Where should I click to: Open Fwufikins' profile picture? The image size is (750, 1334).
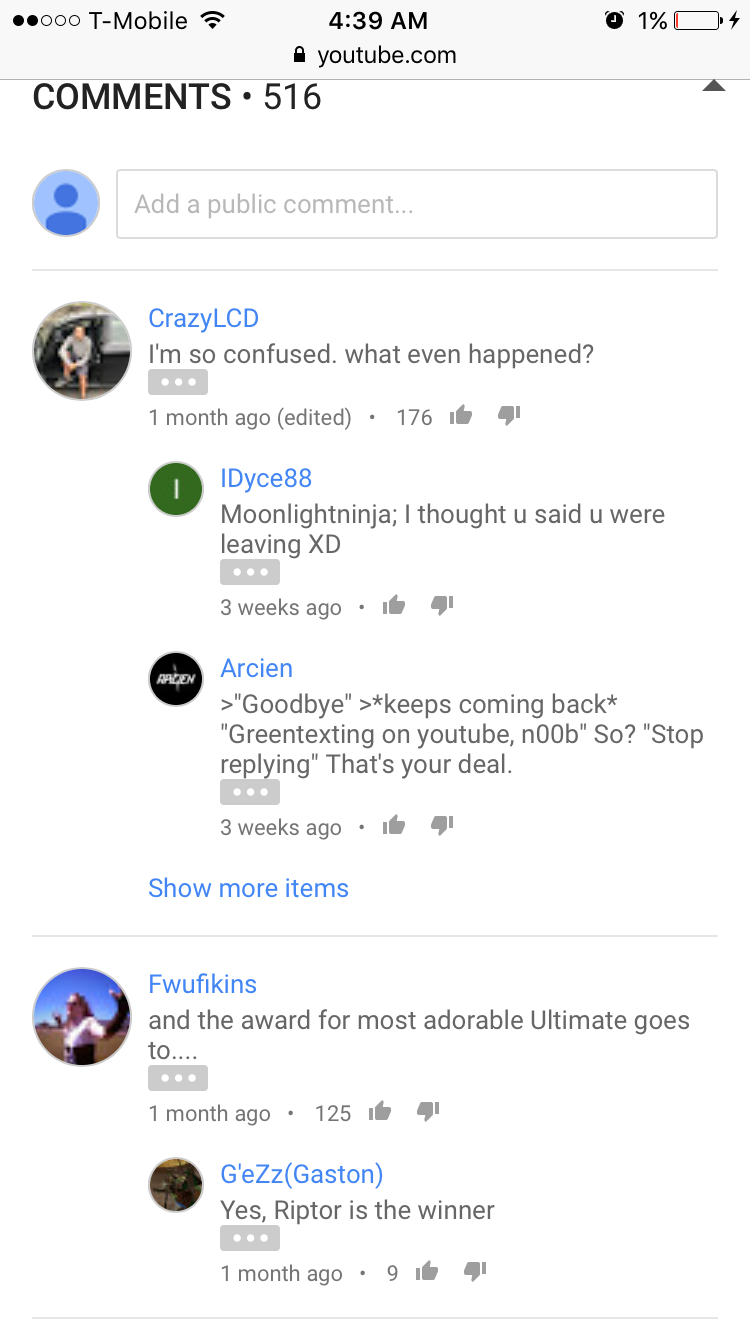(x=82, y=1016)
